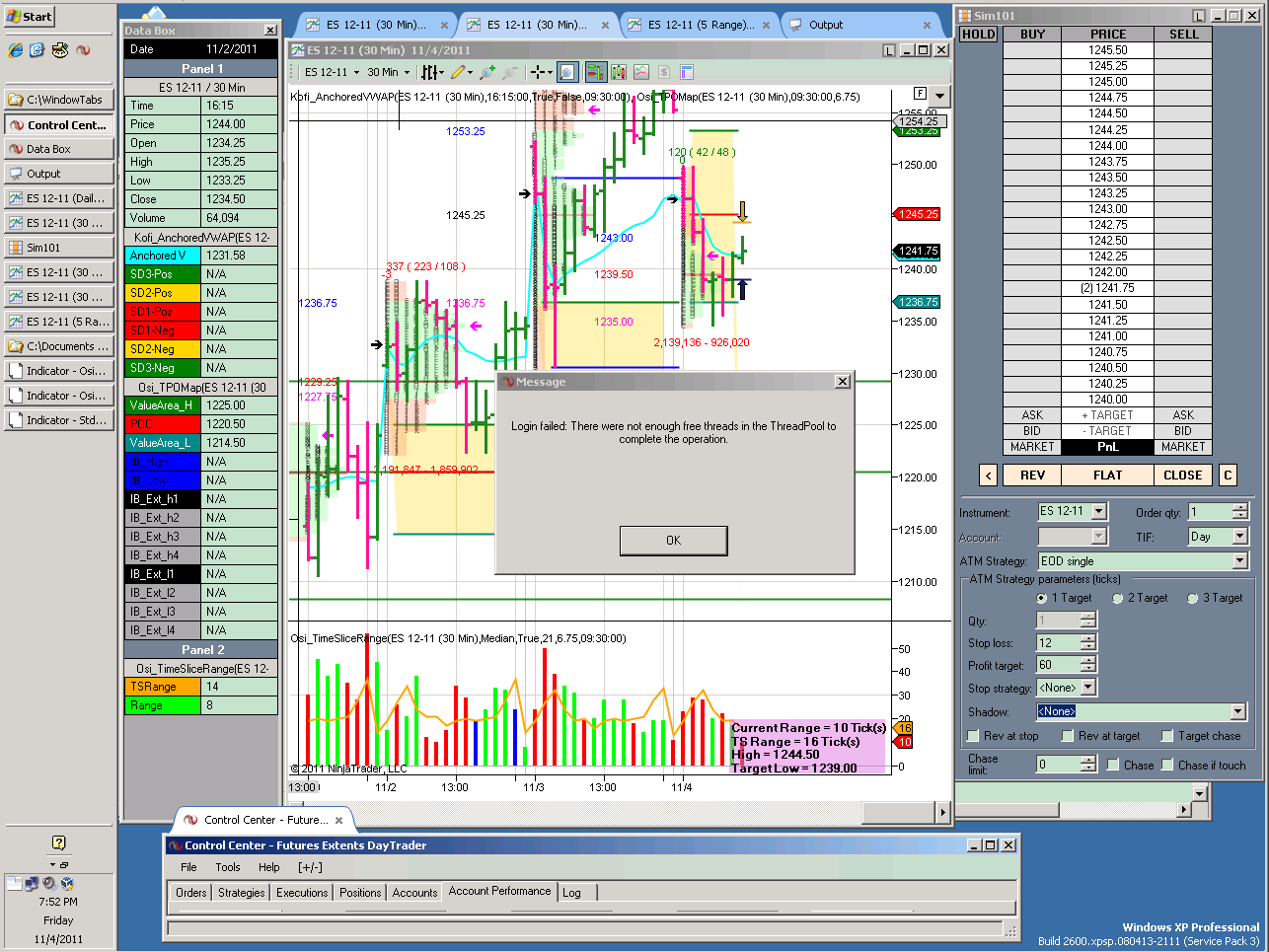Screen dimensions: 1269x952
Task: Click the zoom out magnifier icon
Action: click(x=509, y=72)
